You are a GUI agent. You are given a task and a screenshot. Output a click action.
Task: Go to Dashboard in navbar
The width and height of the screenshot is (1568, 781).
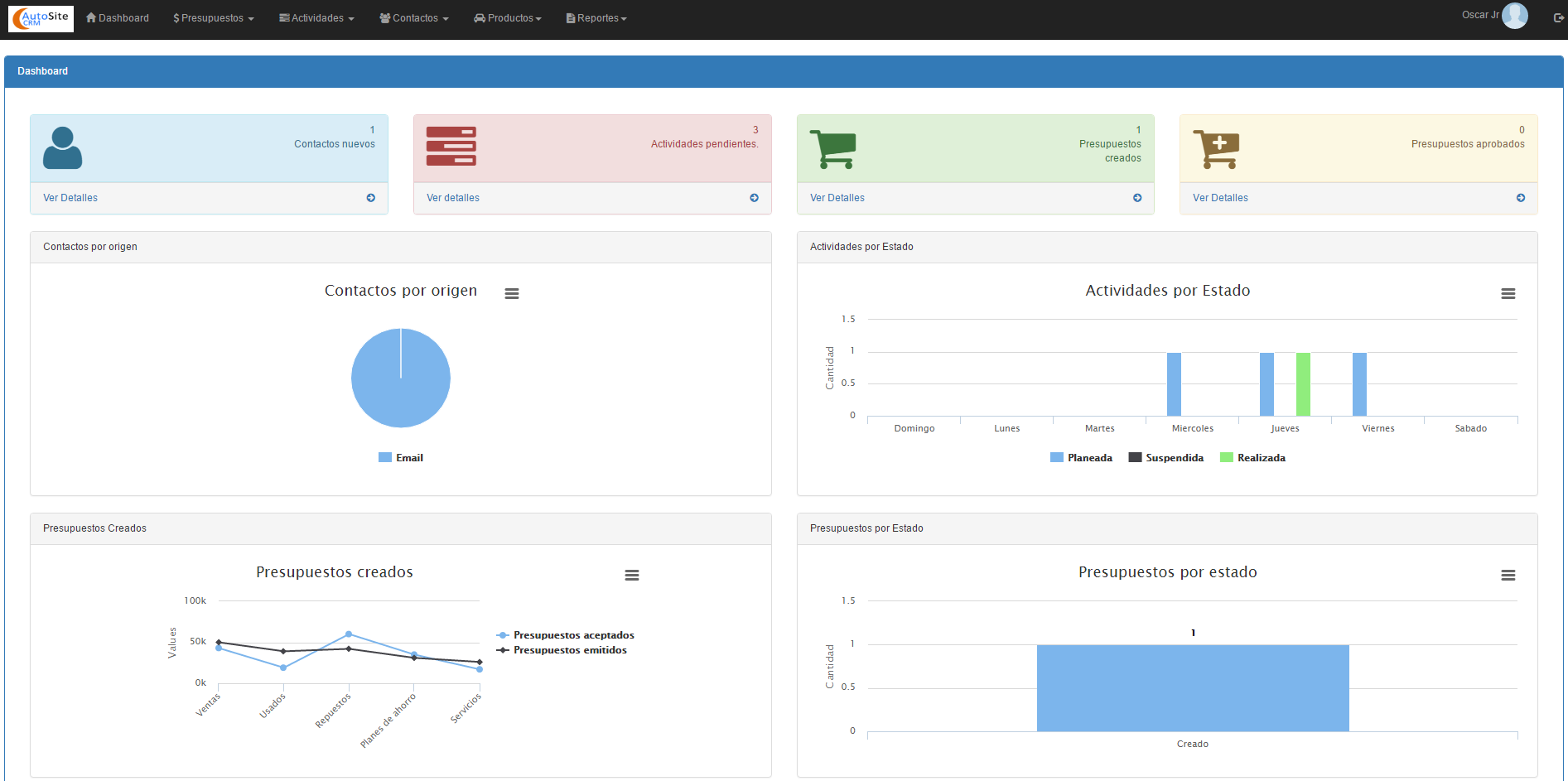click(x=118, y=18)
